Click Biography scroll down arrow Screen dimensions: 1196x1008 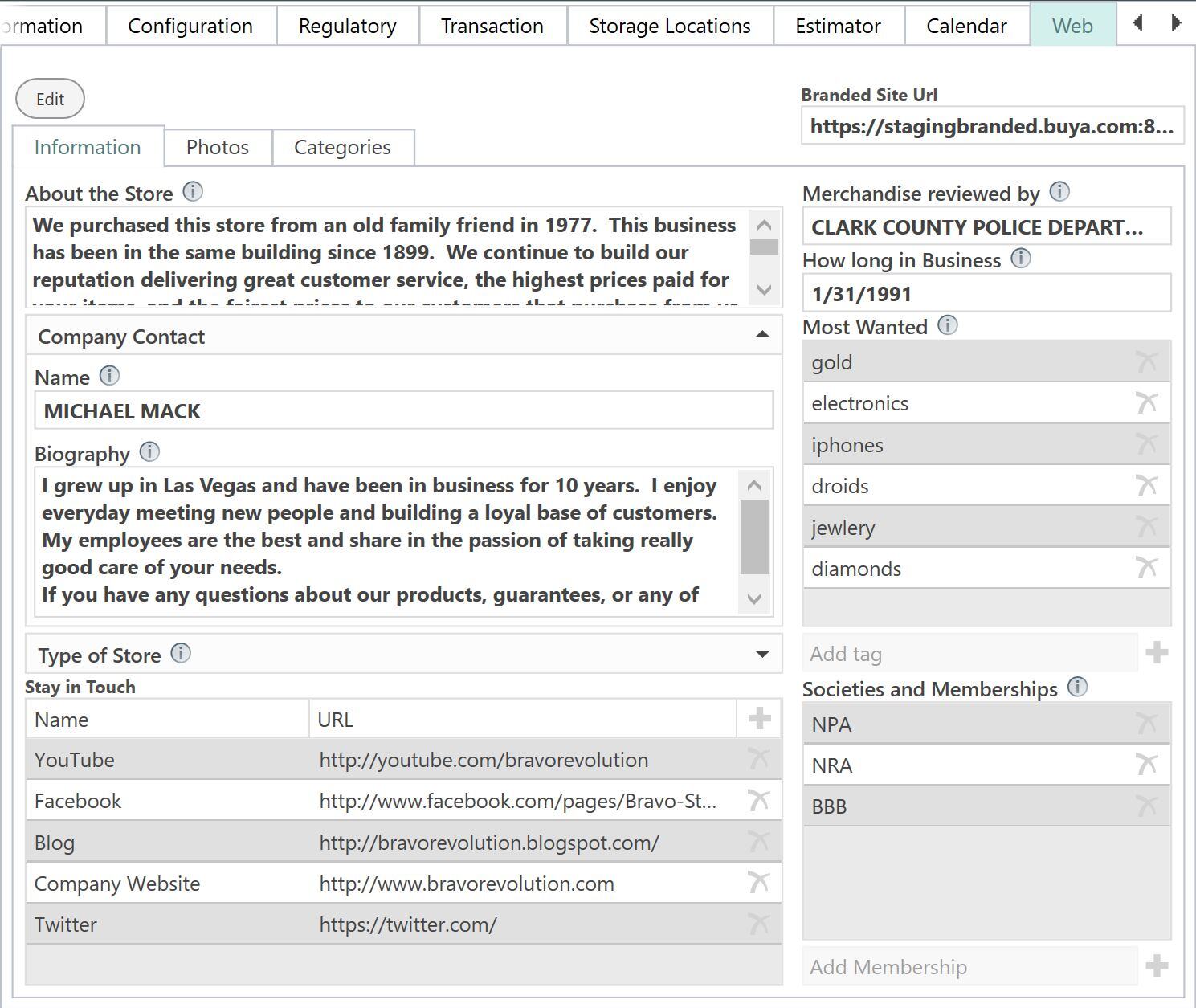754,598
